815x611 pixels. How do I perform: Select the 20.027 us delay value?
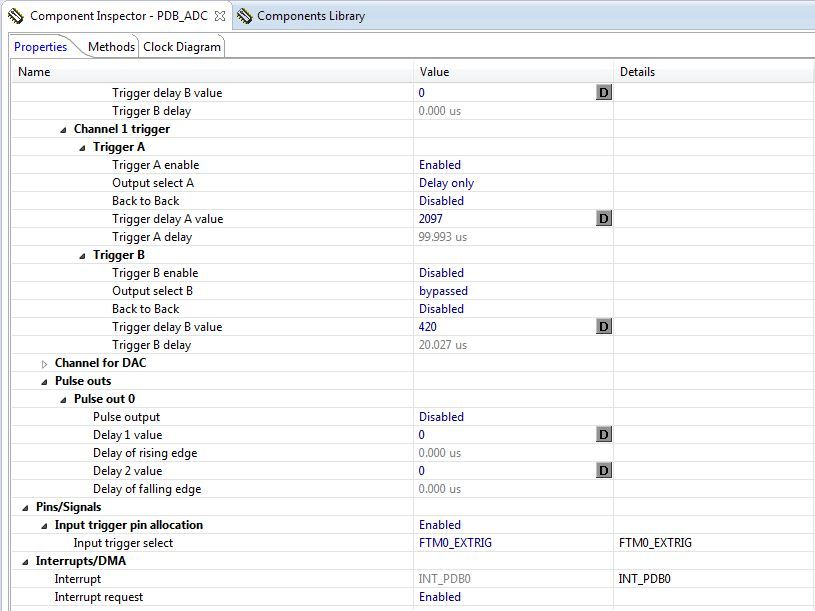[443, 345]
